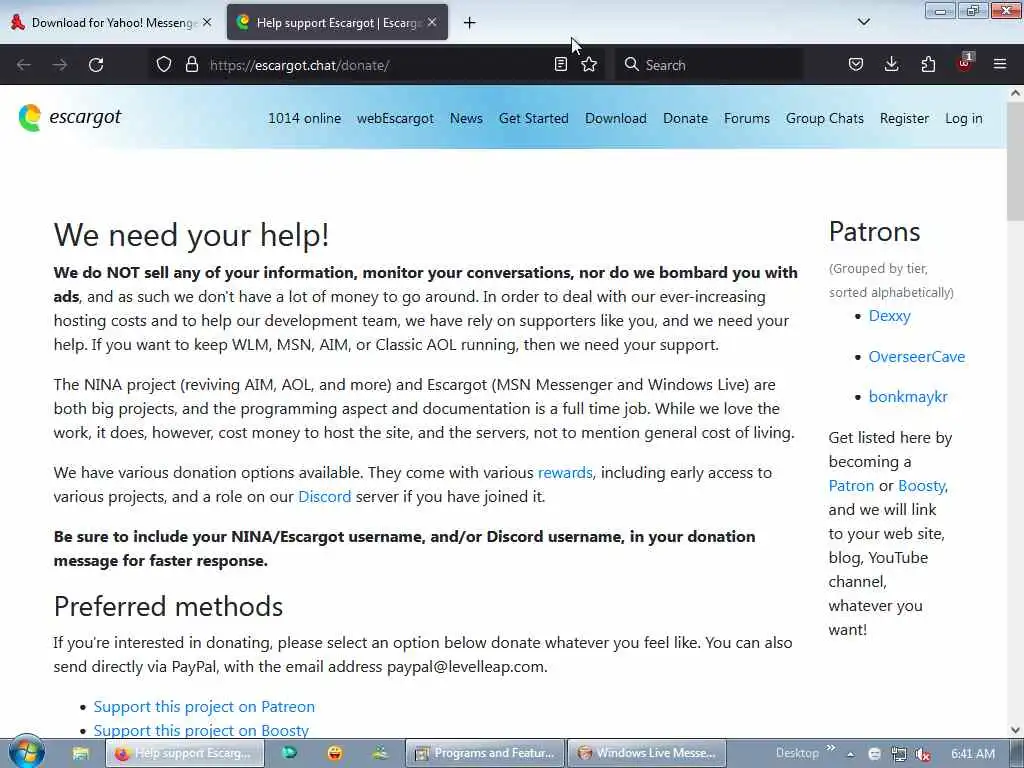Click Support this project on Boosty

point(201,730)
